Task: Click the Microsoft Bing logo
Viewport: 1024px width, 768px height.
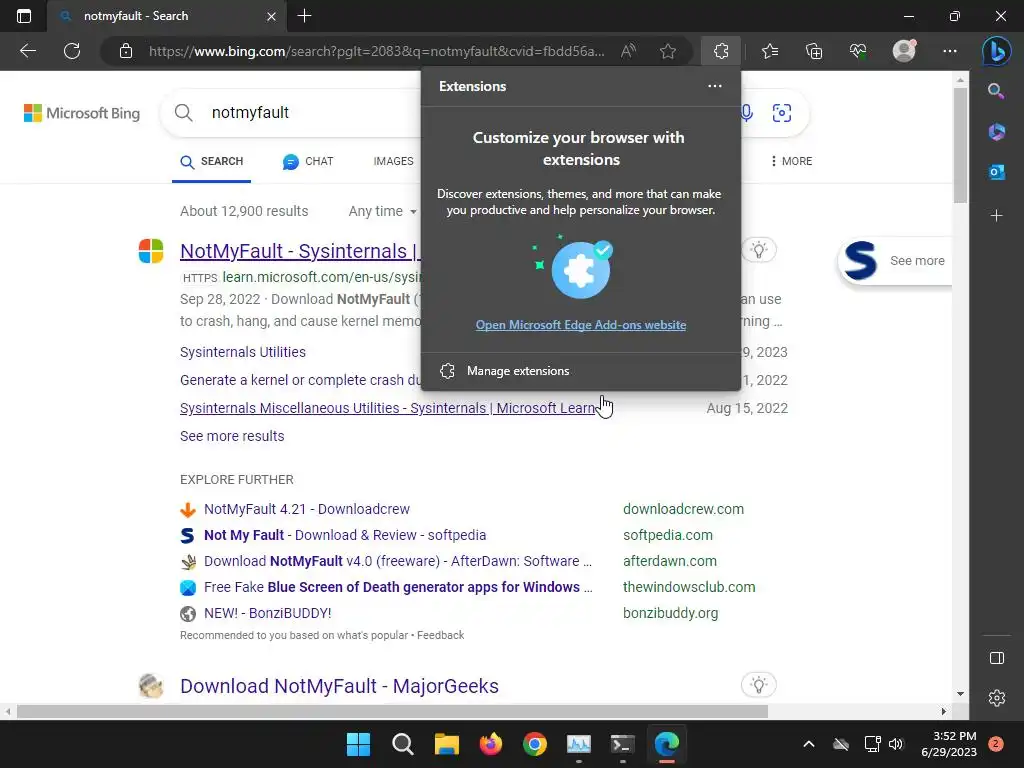Action: (82, 113)
